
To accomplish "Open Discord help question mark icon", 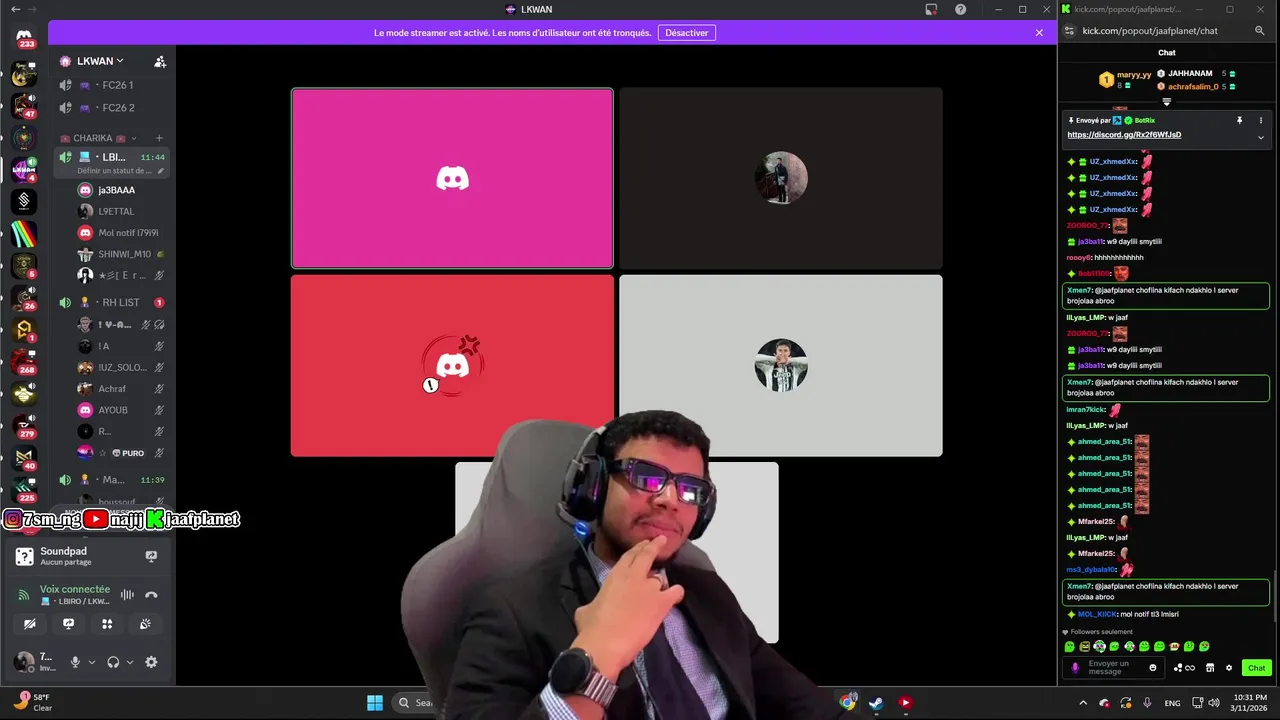I will point(960,9).
